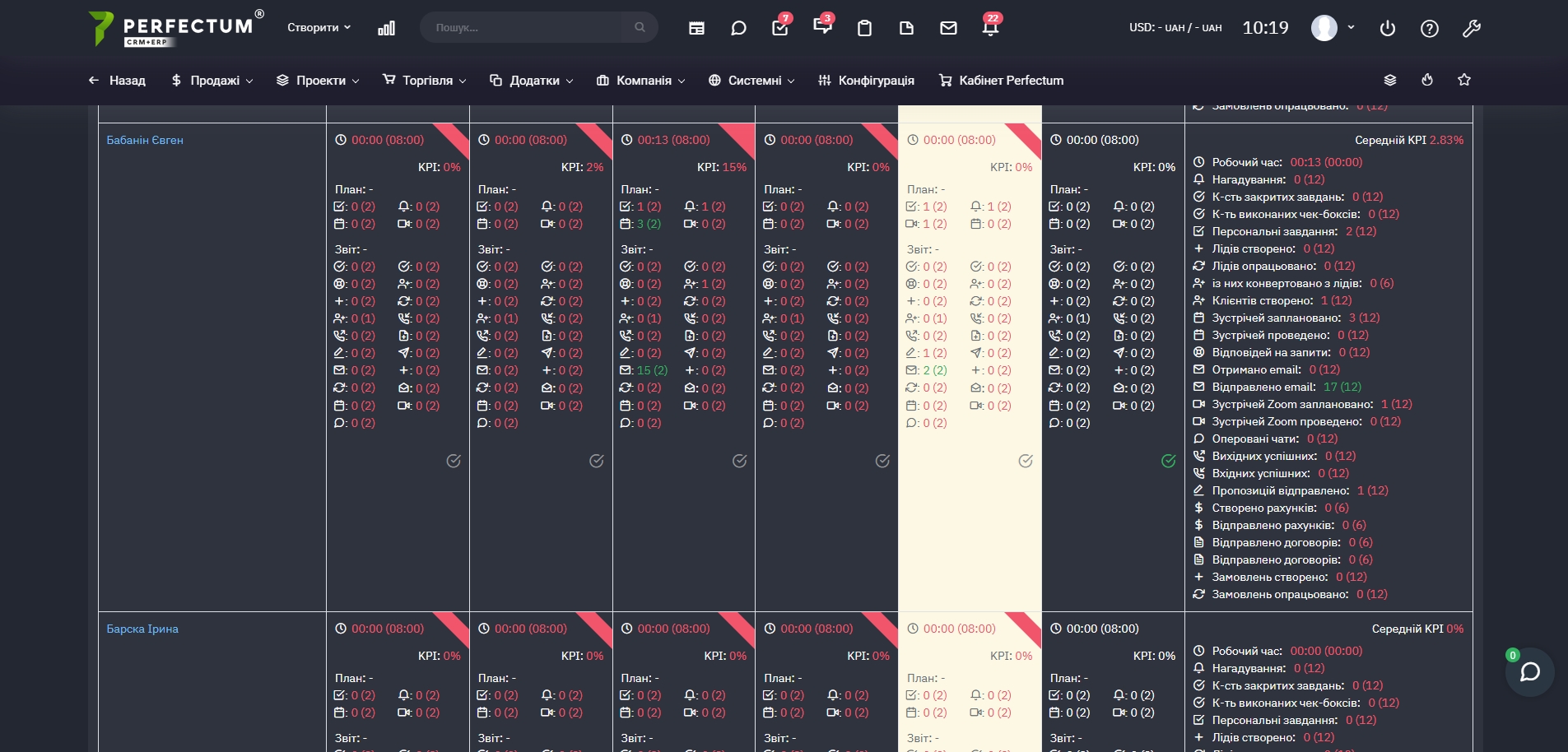Open the help question mark icon

[1430, 28]
